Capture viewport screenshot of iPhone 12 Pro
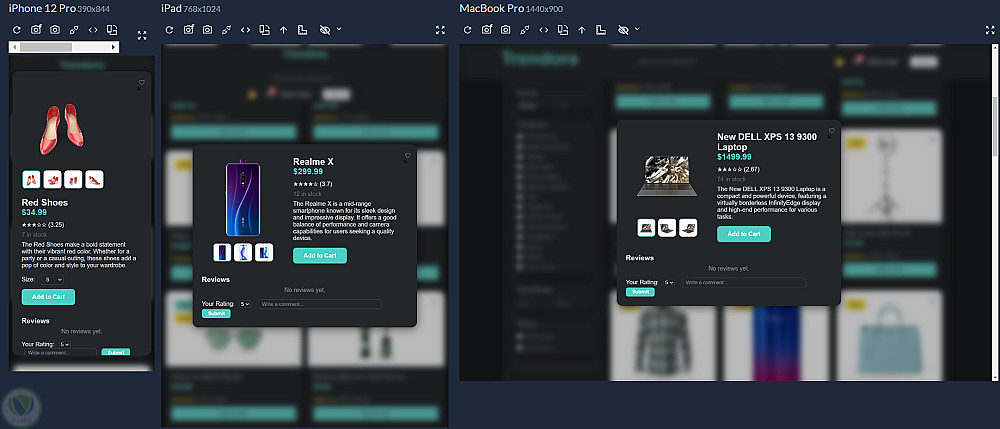This screenshot has width=1000, height=429. (55, 30)
